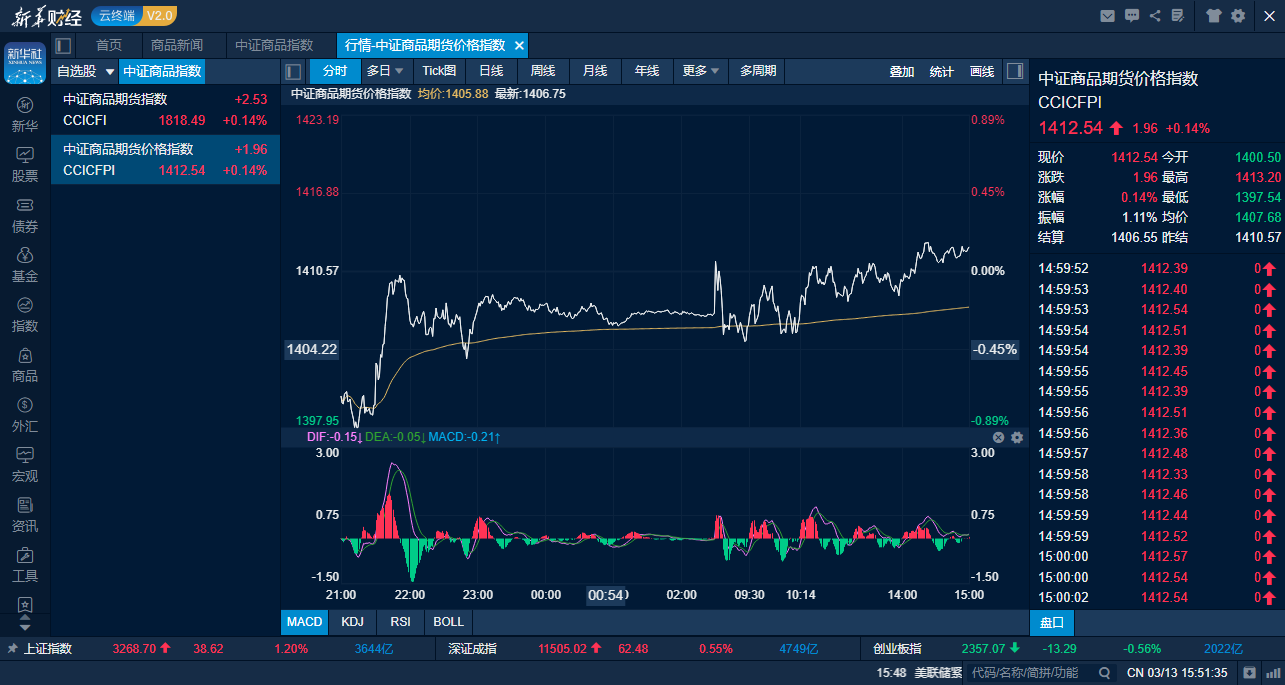
Task: Expand the 更多 chart options dropdown
Action: point(702,71)
